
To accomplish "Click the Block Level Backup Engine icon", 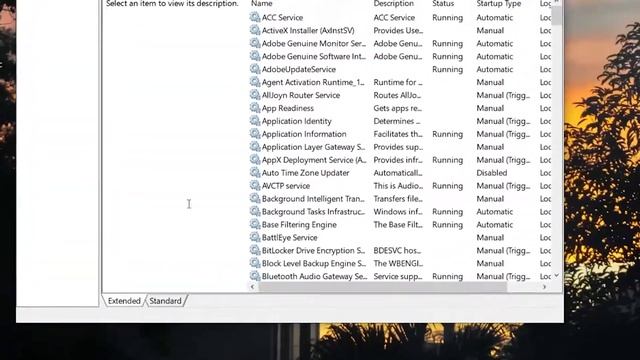I will point(255,263).
